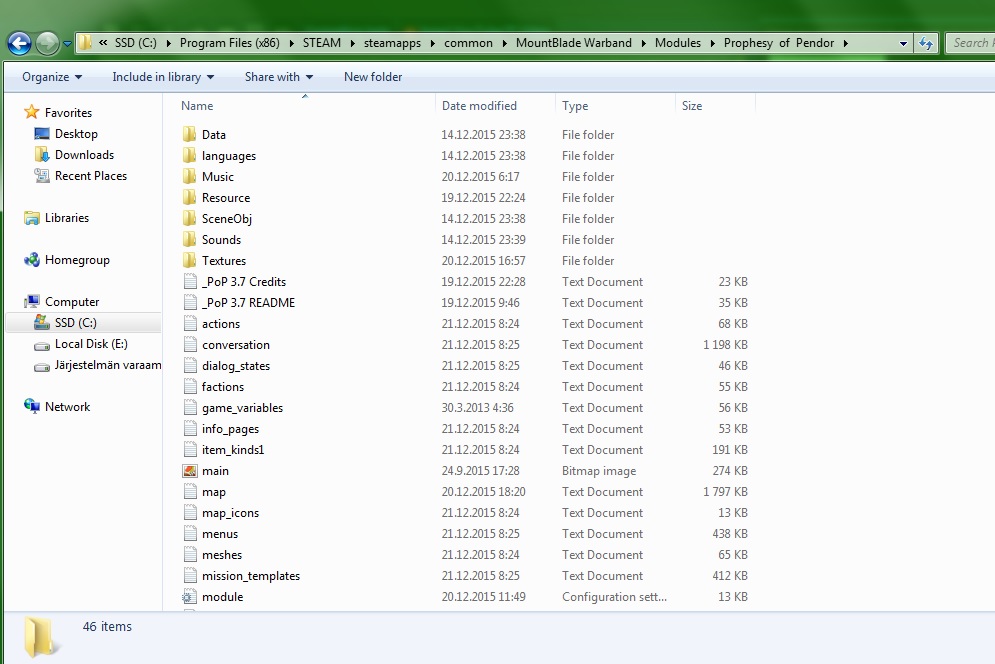Select the module configuration settings icon

click(188, 597)
